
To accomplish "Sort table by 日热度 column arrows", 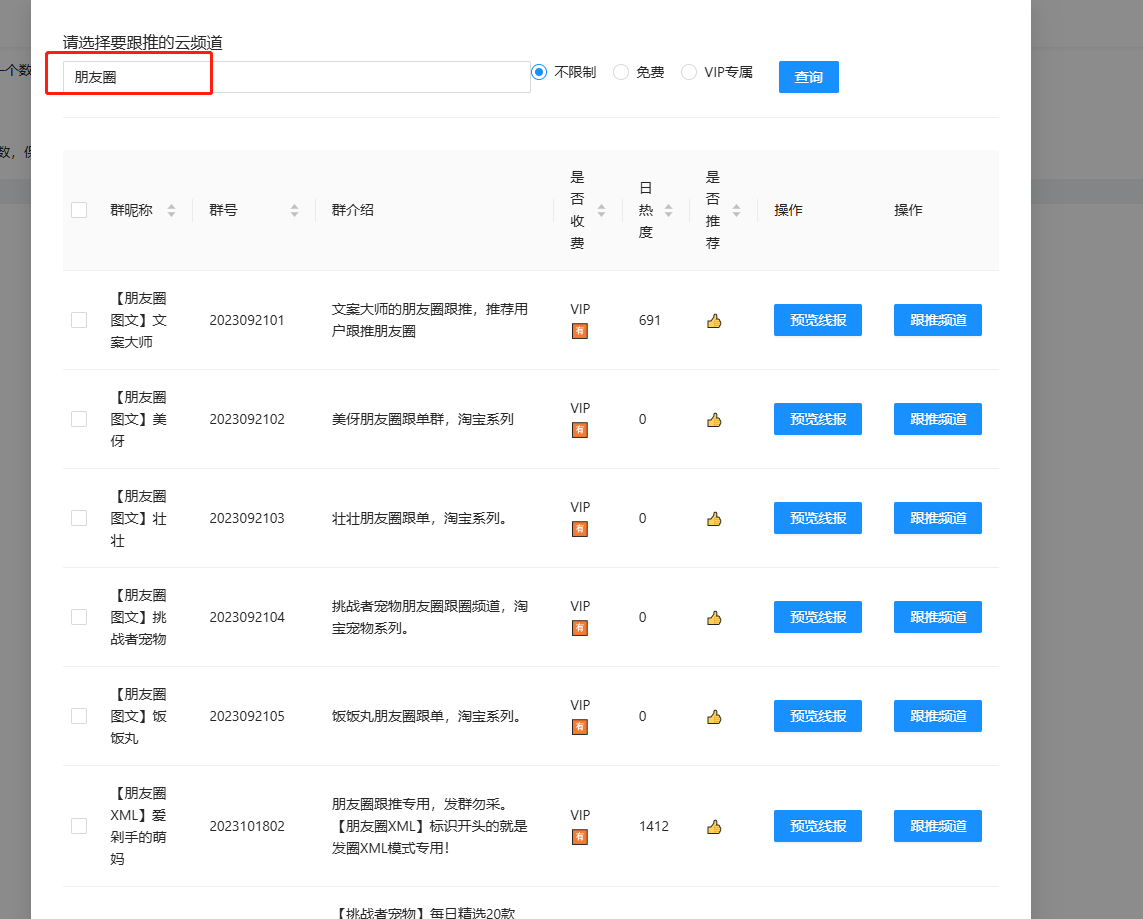I will coord(668,211).
